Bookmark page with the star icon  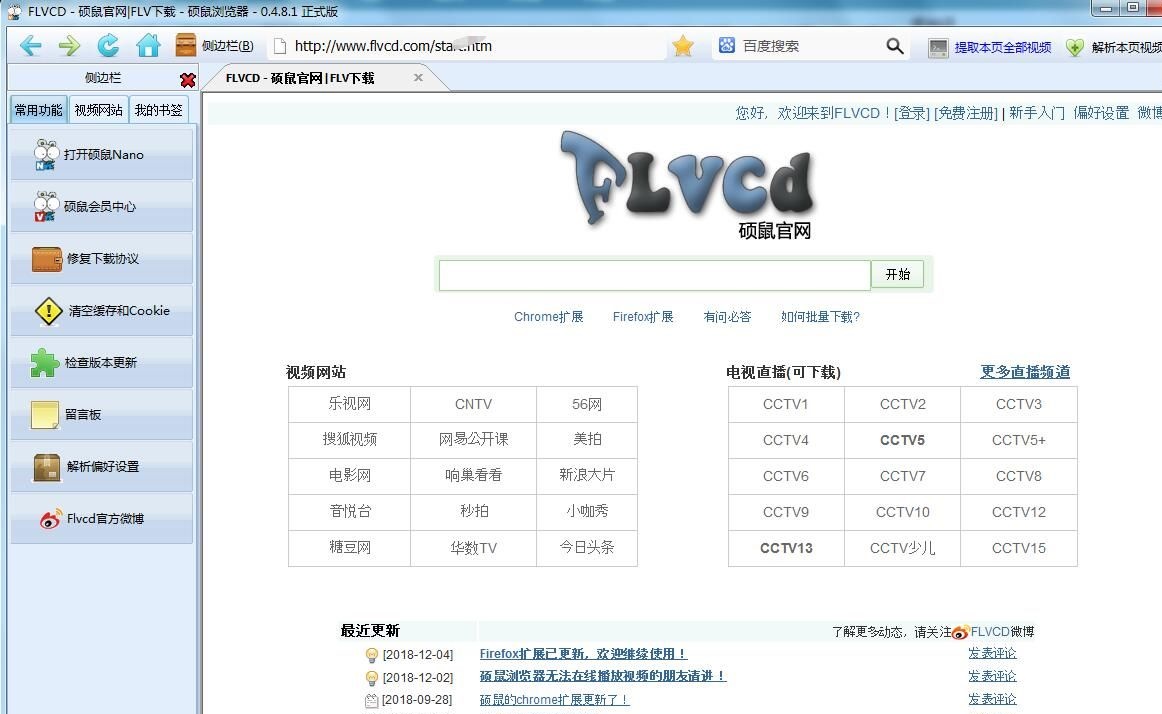click(683, 46)
